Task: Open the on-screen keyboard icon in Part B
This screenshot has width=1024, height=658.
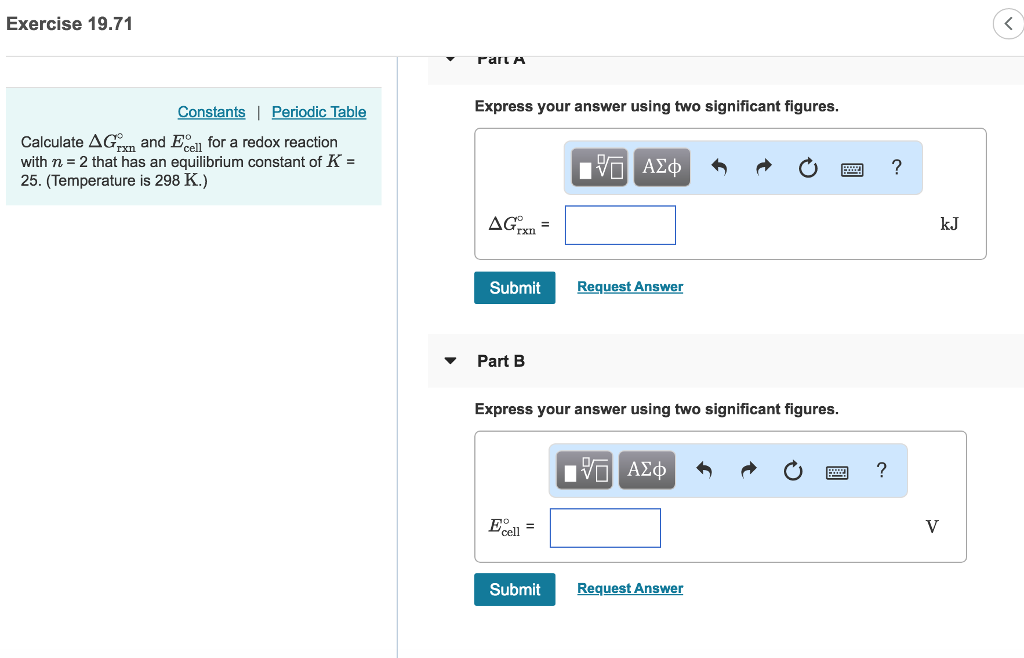Action: pyautogui.click(x=836, y=471)
